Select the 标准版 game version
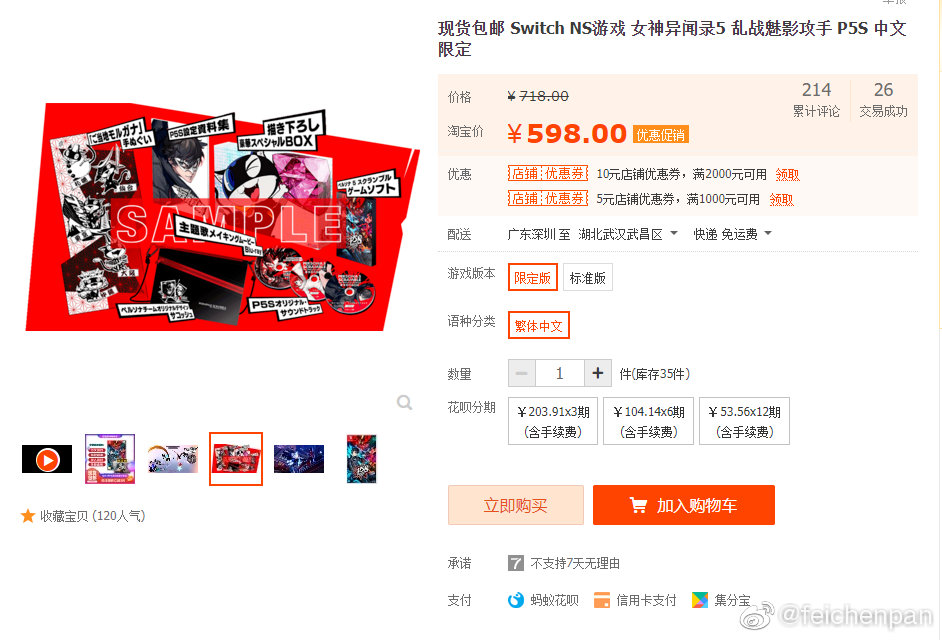Image resolution: width=942 pixels, height=640 pixels. click(588, 277)
